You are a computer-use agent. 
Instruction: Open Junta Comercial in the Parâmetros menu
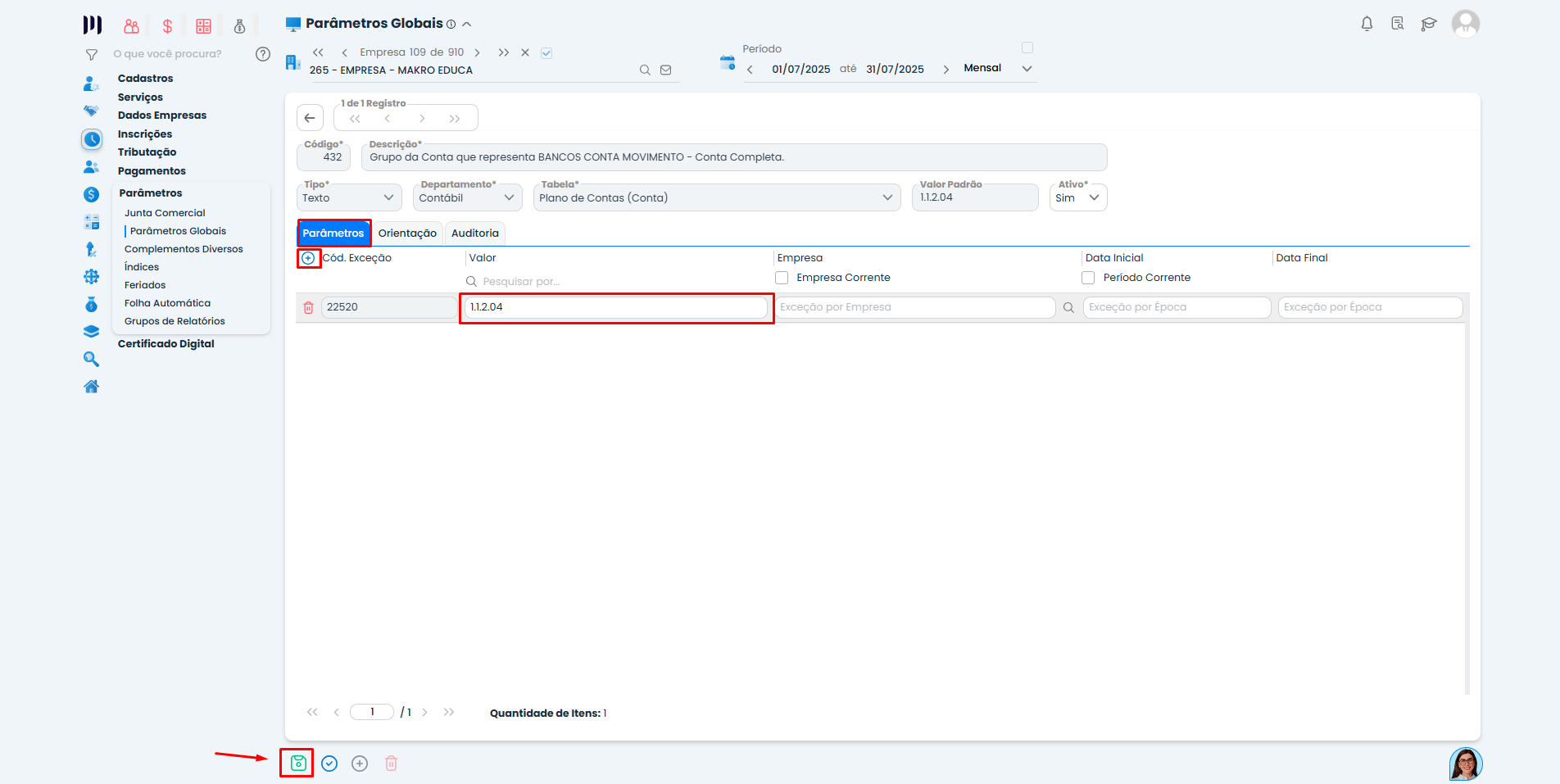click(165, 213)
